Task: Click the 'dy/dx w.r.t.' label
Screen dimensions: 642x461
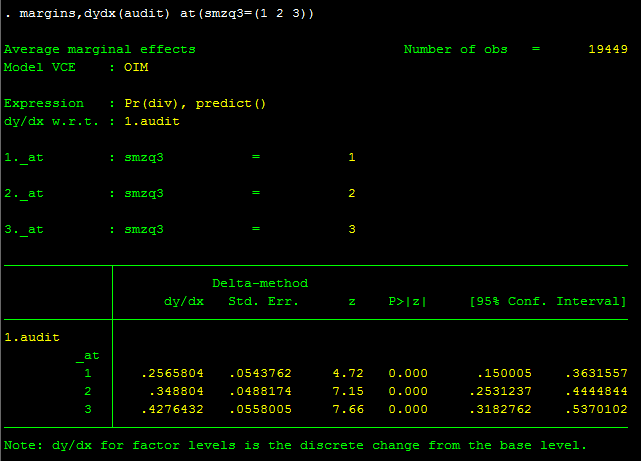Action: point(51,122)
